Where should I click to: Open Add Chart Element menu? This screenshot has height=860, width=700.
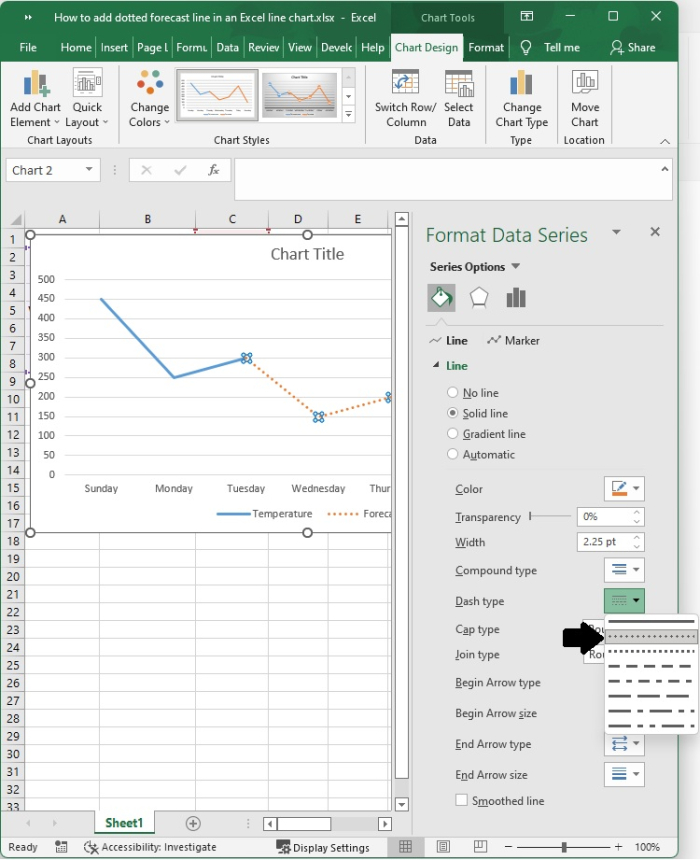pos(35,99)
